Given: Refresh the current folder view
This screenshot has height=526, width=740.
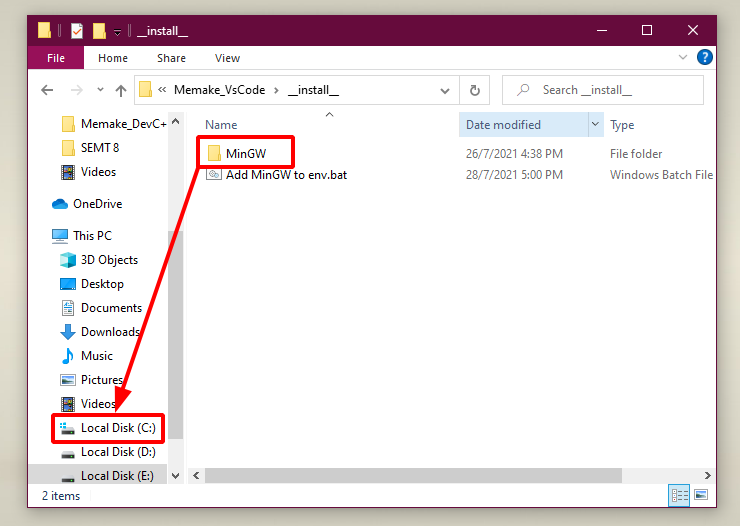Looking at the screenshot, I should (475, 90).
